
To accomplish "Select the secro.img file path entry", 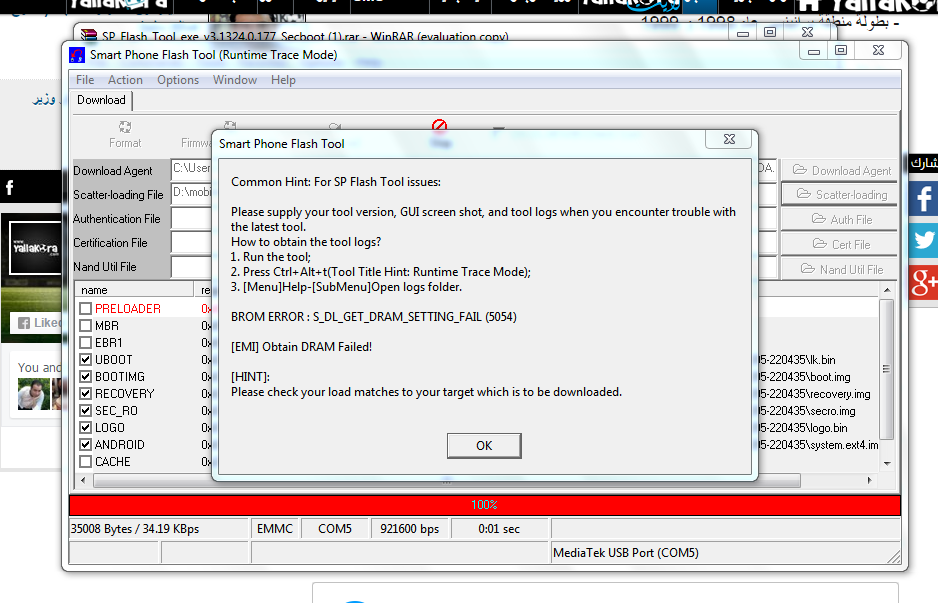I will tap(807, 412).
